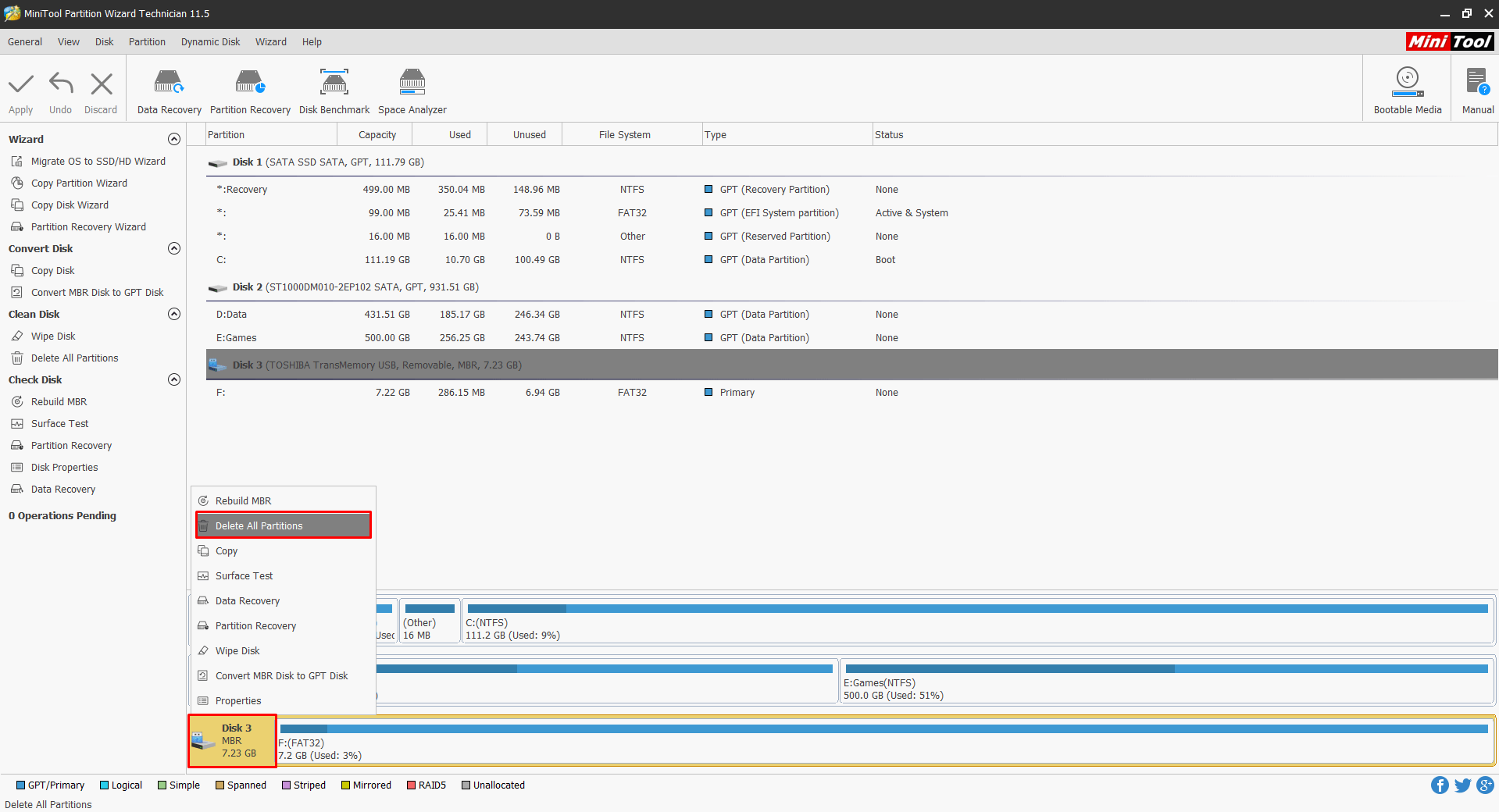Select the F:(FAT32) block in disk map
This screenshot has width=1499, height=812.
tap(886, 741)
